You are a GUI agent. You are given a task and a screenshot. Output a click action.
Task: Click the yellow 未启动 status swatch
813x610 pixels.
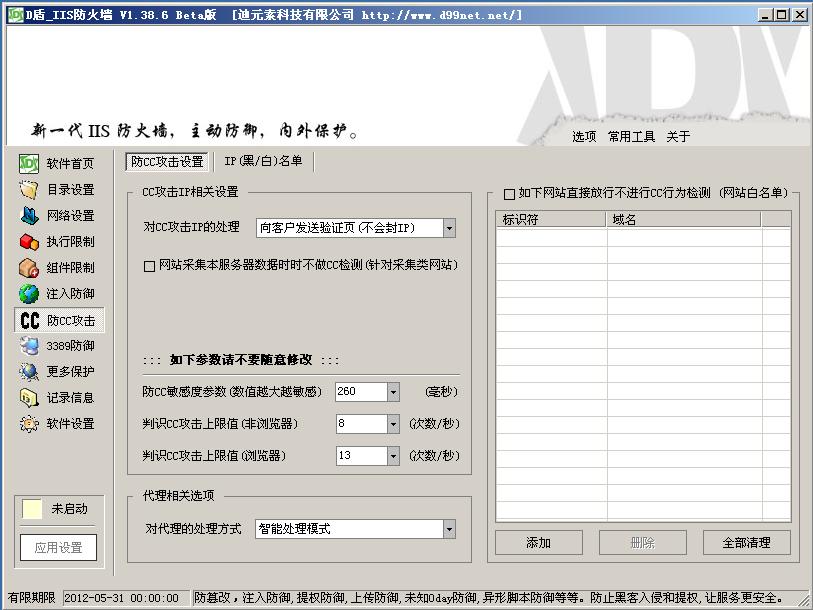tap(32, 509)
